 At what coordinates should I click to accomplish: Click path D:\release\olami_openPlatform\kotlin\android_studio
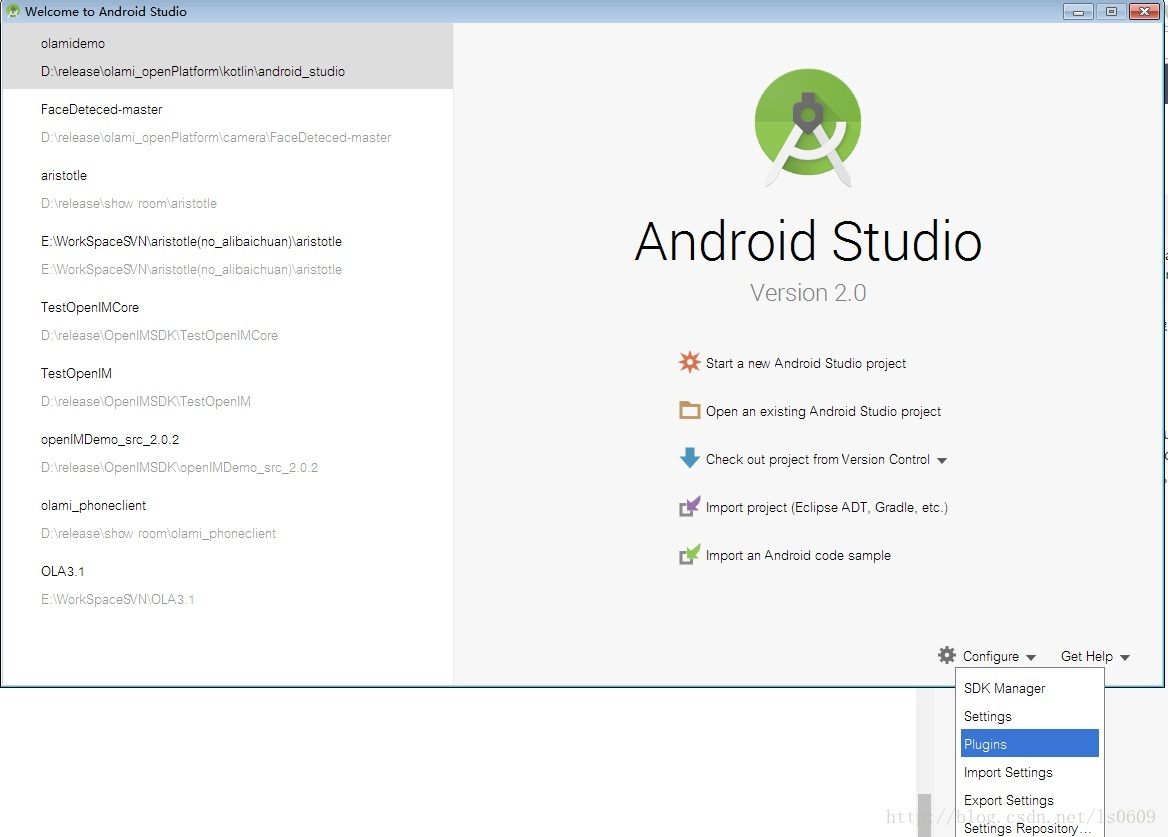click(193, 71)
